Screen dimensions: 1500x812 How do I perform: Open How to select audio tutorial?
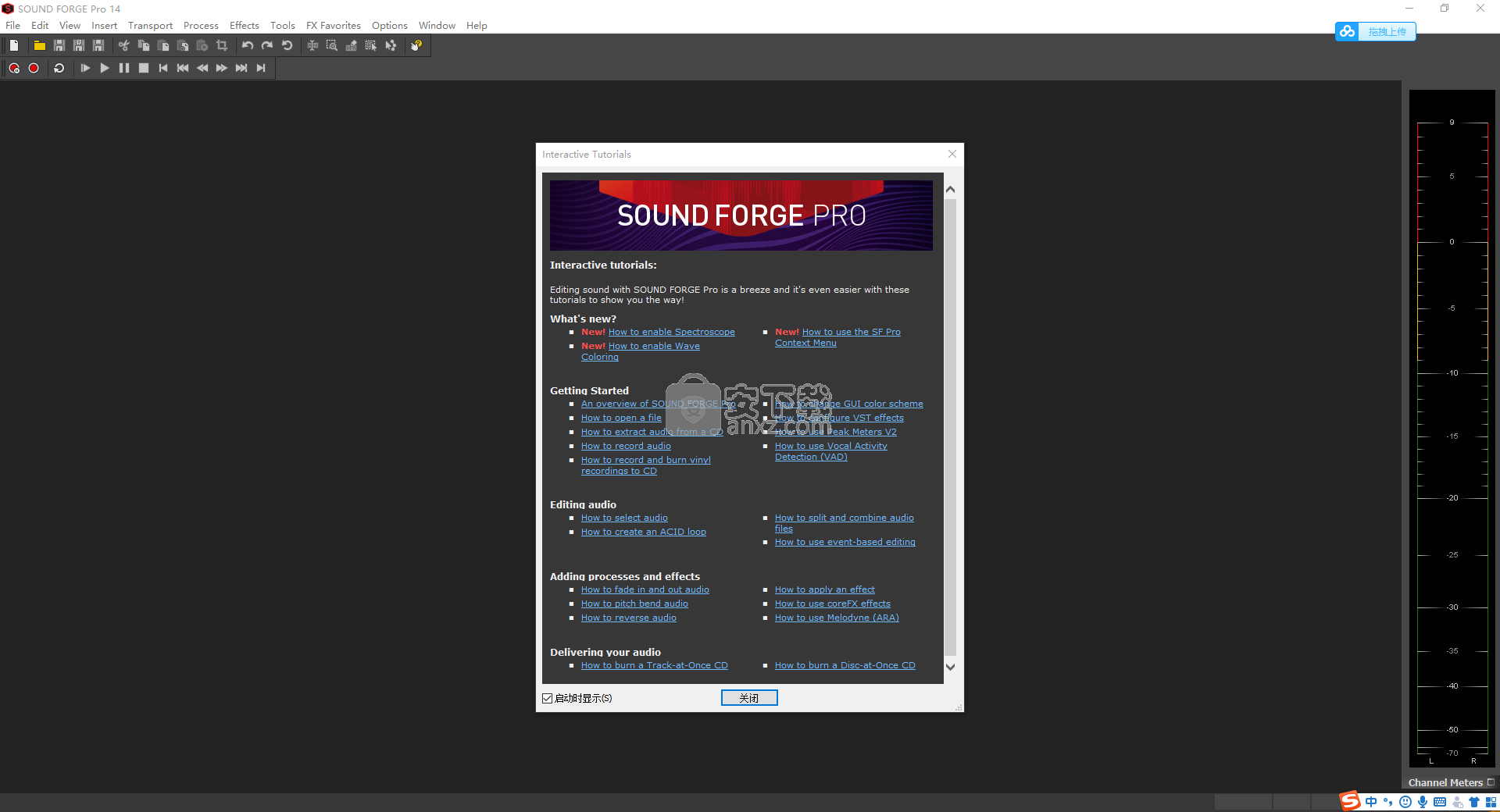624,518
